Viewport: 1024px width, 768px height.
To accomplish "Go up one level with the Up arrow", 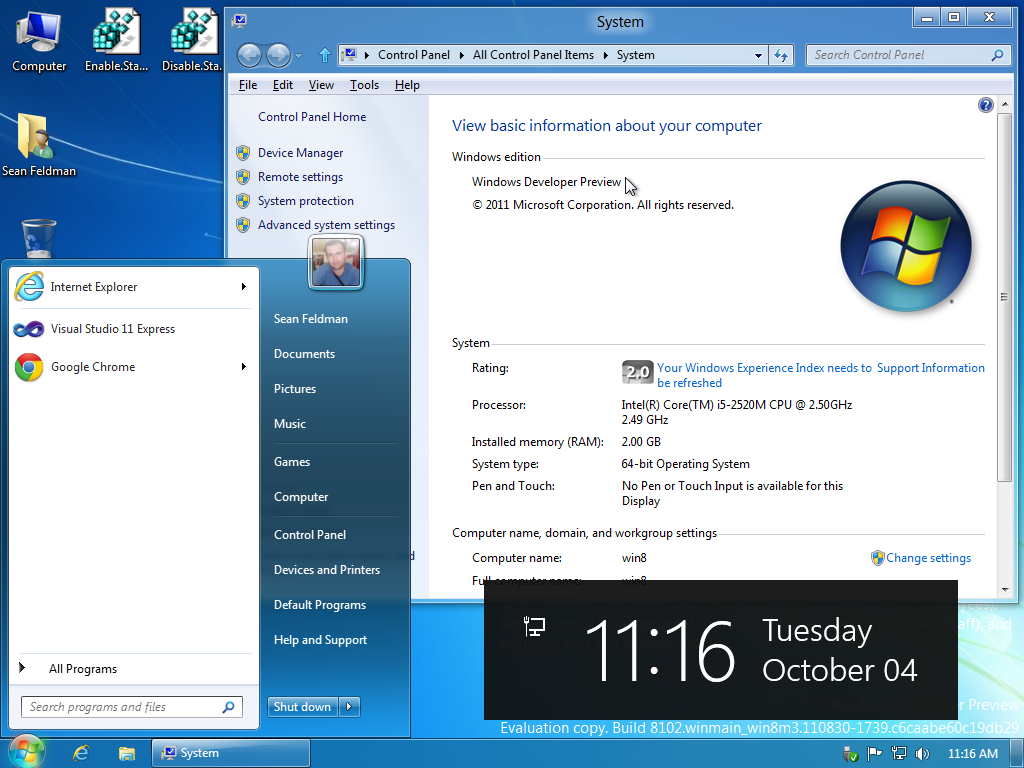I will tap(325, 56).
